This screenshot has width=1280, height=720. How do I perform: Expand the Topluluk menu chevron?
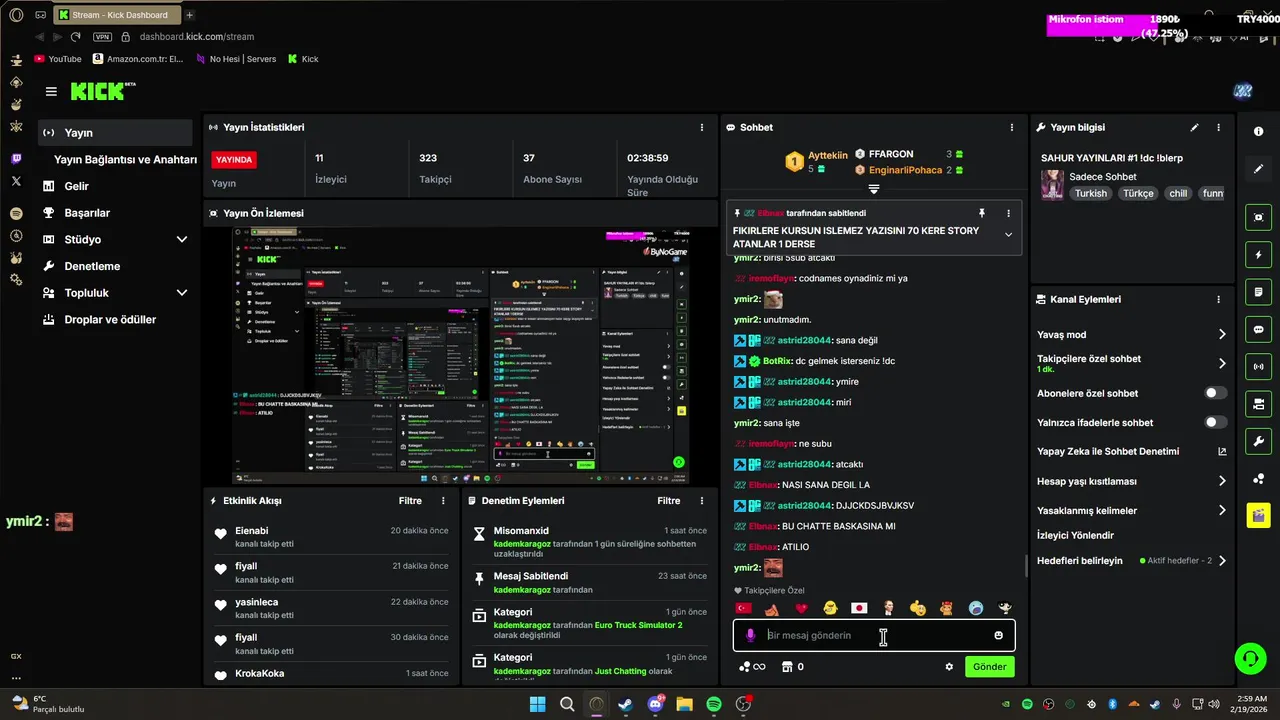tap(182, 293)
